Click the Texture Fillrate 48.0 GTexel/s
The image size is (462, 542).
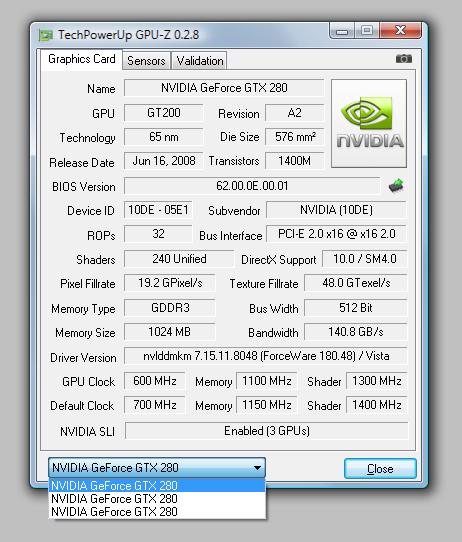click(x=356, y=283)
